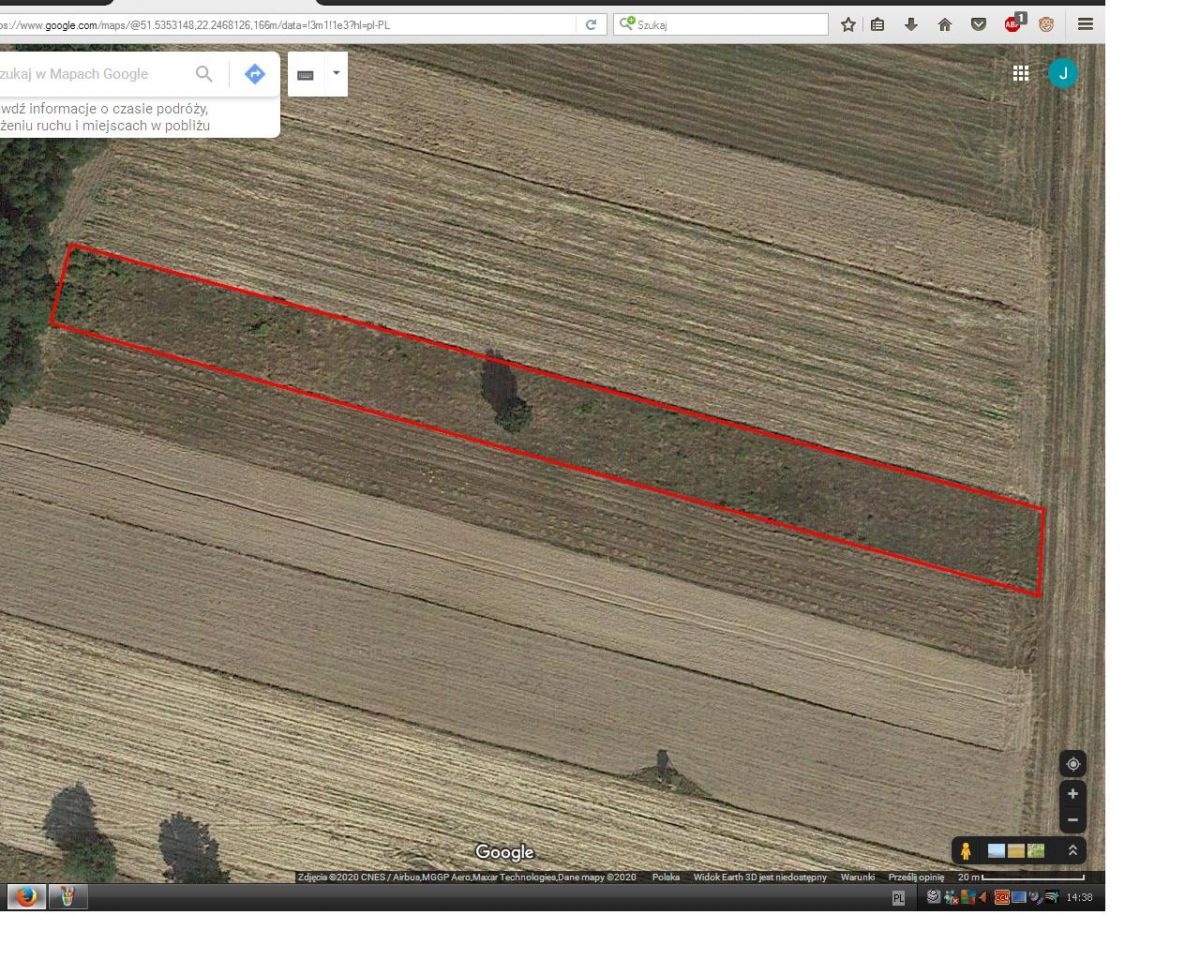Zoom out on the map
1200x960 pixels.
click(x=1073, y=820)
